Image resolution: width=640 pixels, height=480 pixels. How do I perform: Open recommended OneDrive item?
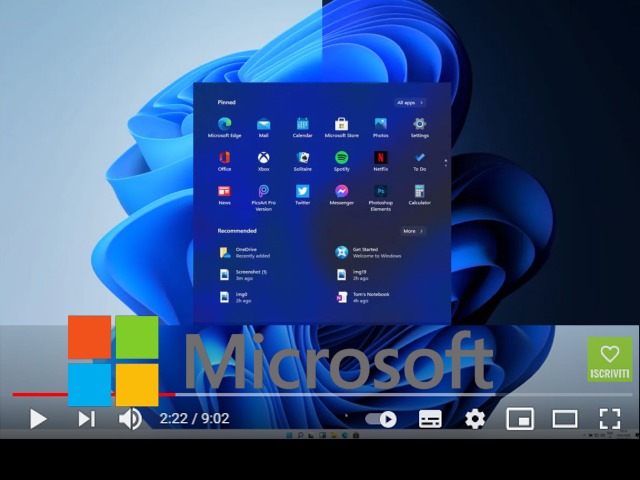245,253
